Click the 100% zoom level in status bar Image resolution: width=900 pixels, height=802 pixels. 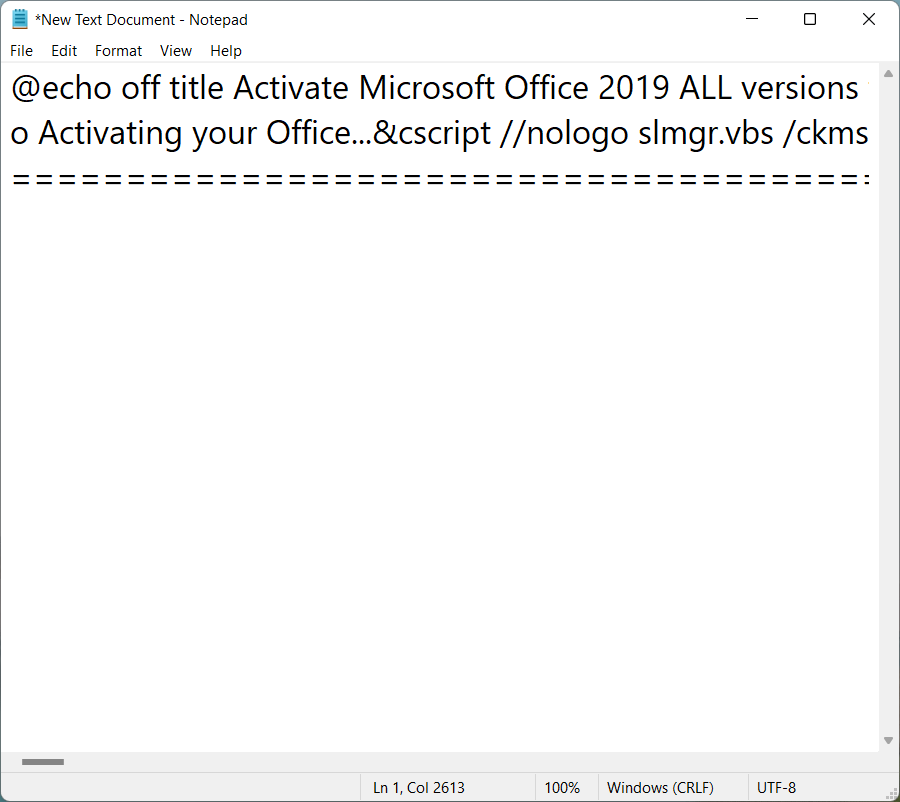[562, 788]
